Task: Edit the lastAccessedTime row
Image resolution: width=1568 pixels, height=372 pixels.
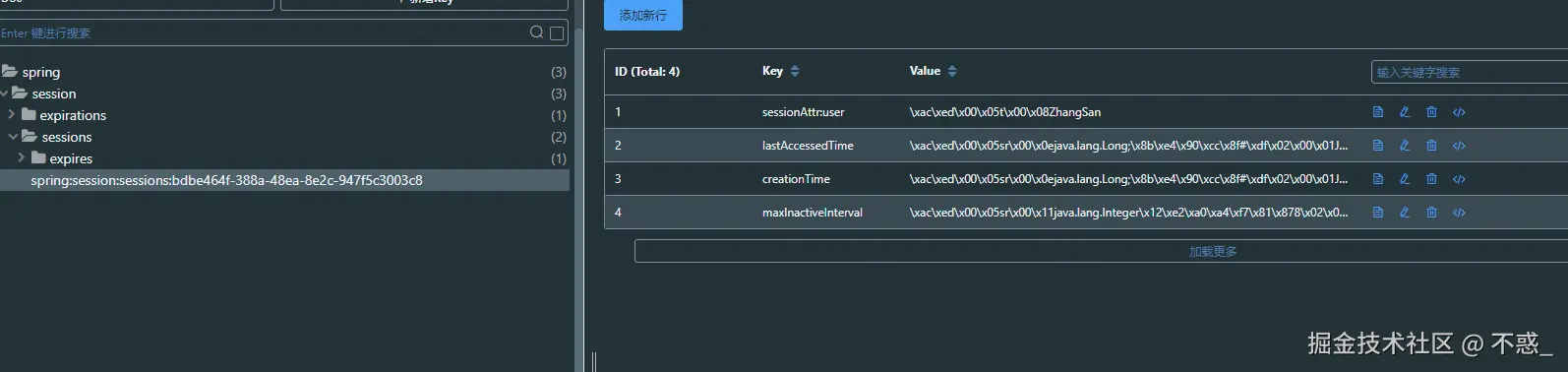Action: coord(1405,146)
